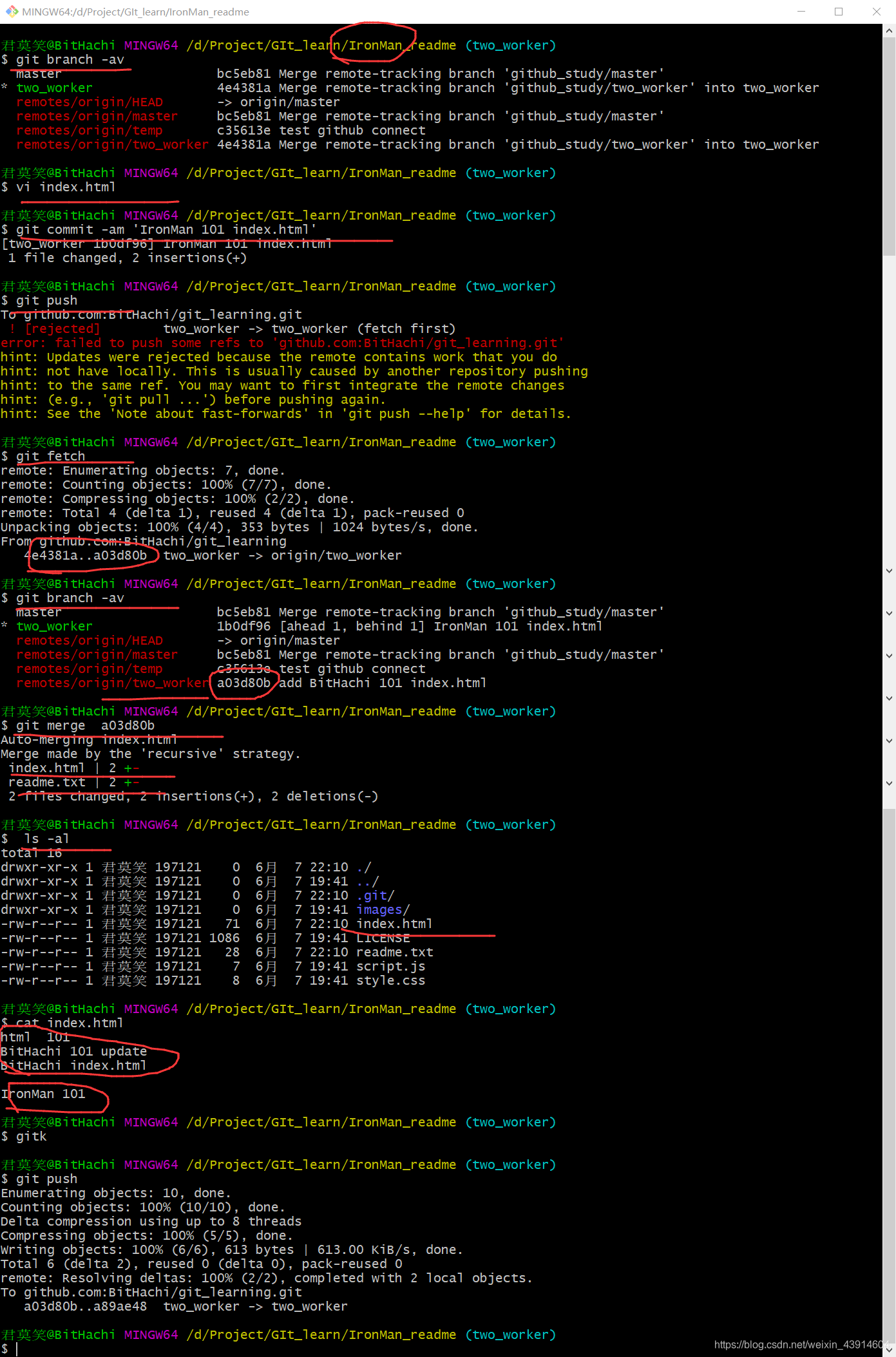This screenshot has width=896, height=1357.
Task: Click 'readme.txt | 2 +-' merge stat line
Action: click(x=74, y=782)
